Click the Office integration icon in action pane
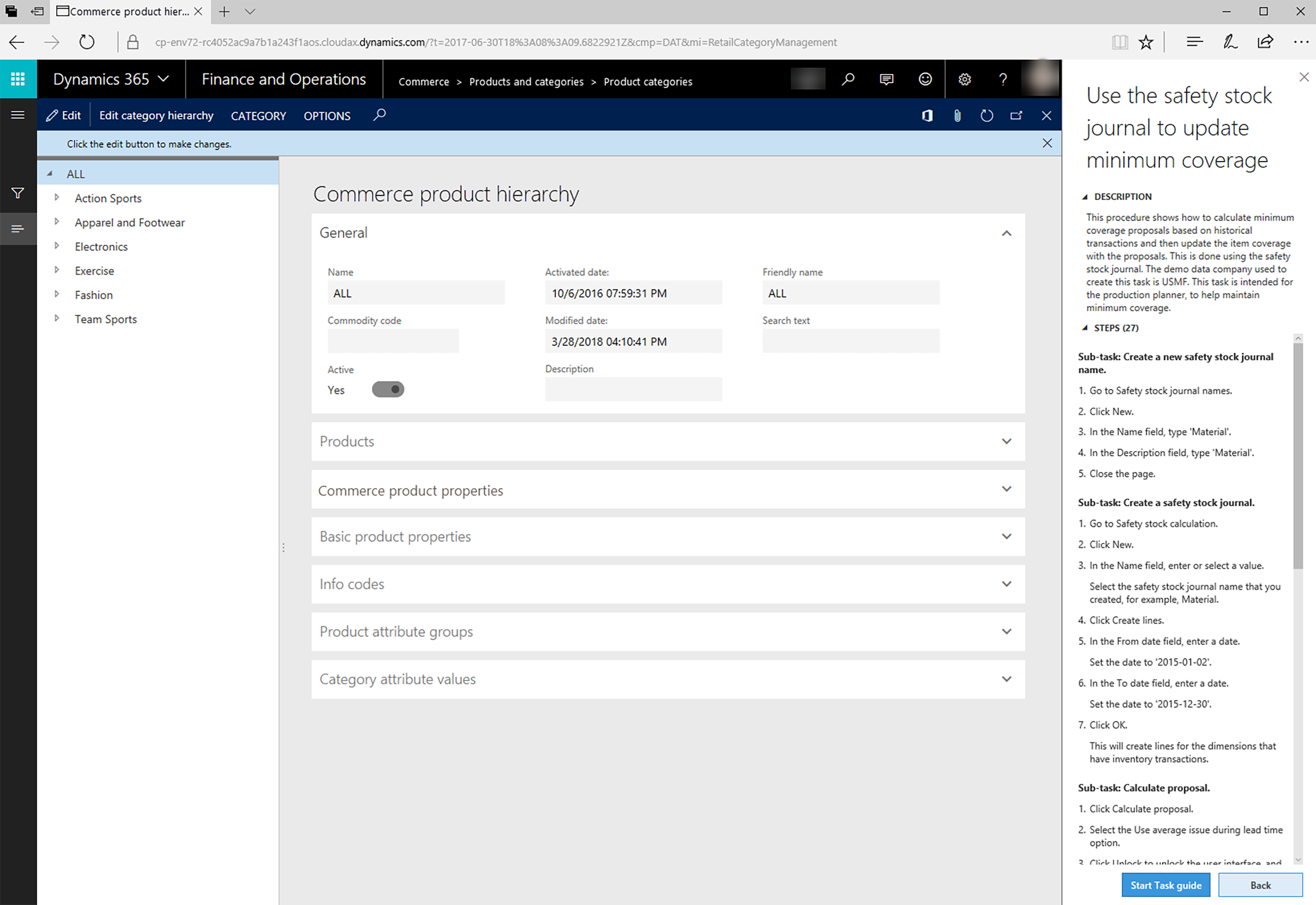 pos(927,116)
